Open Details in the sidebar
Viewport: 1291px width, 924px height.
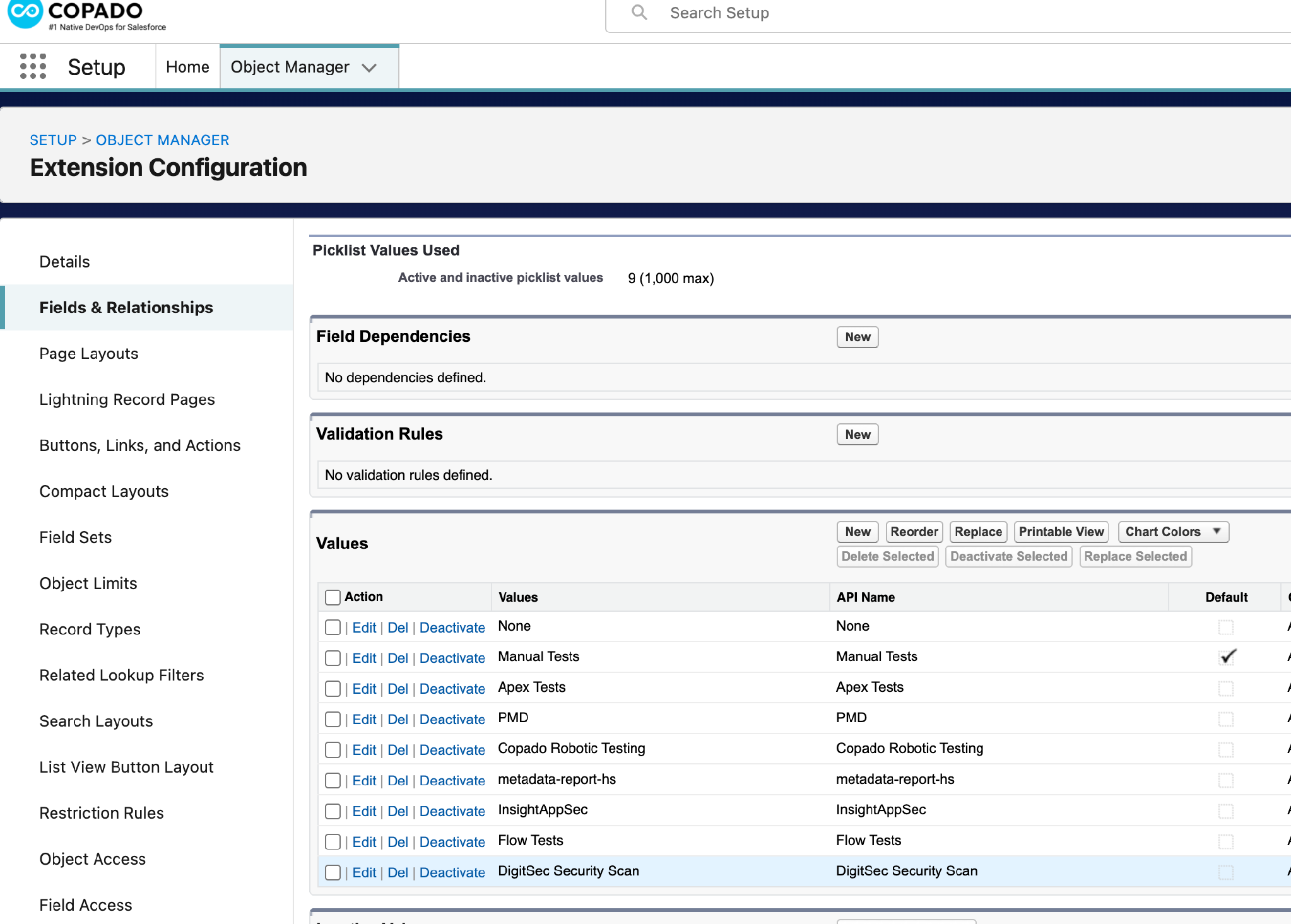tap(64, 262)
